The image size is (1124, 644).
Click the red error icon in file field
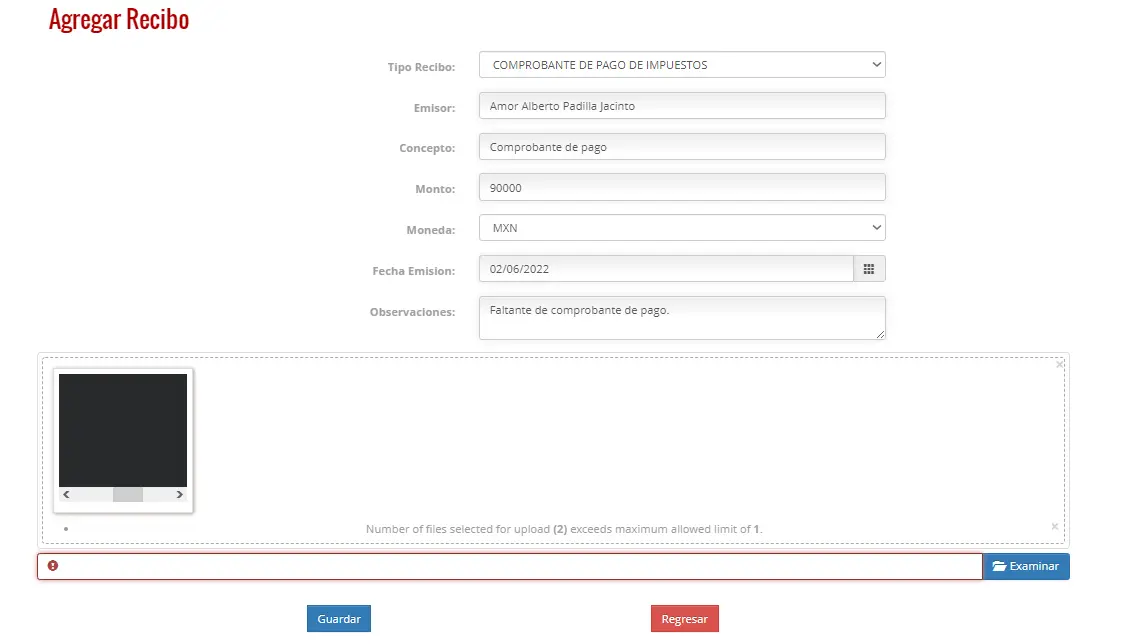pos(52,566)
